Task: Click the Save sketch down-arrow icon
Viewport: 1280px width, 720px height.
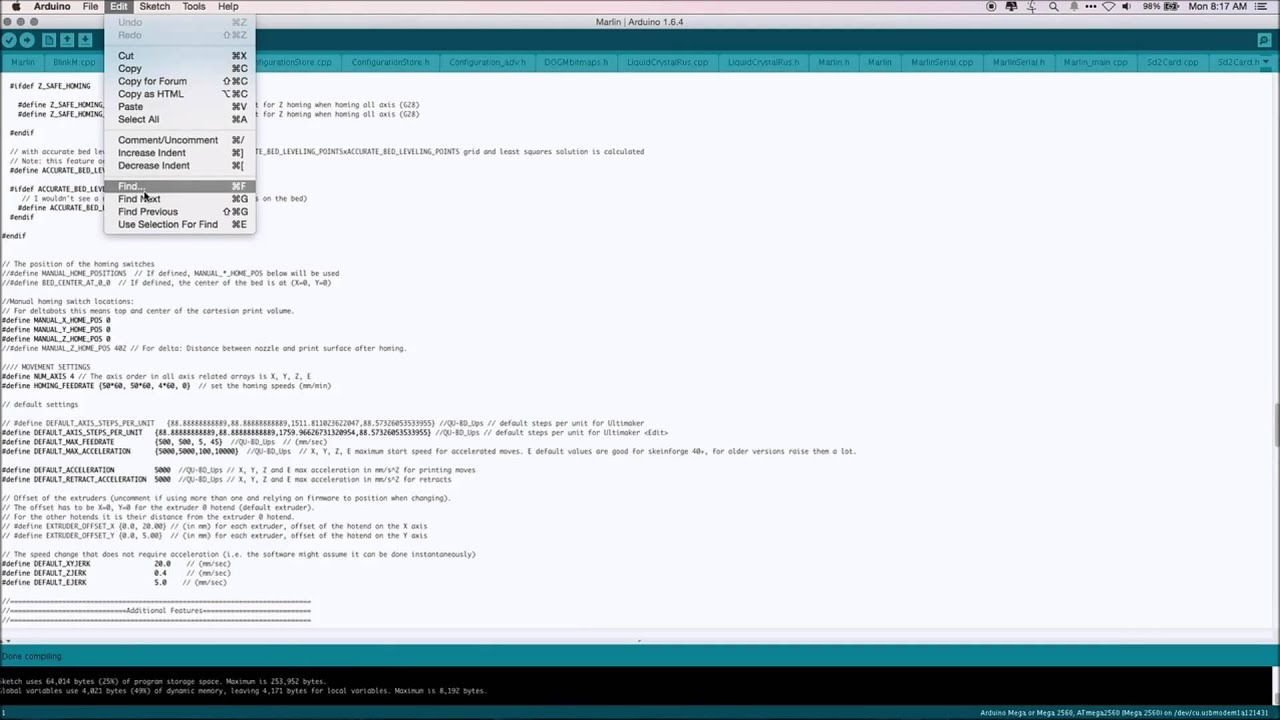Action: tap(85, 40)
